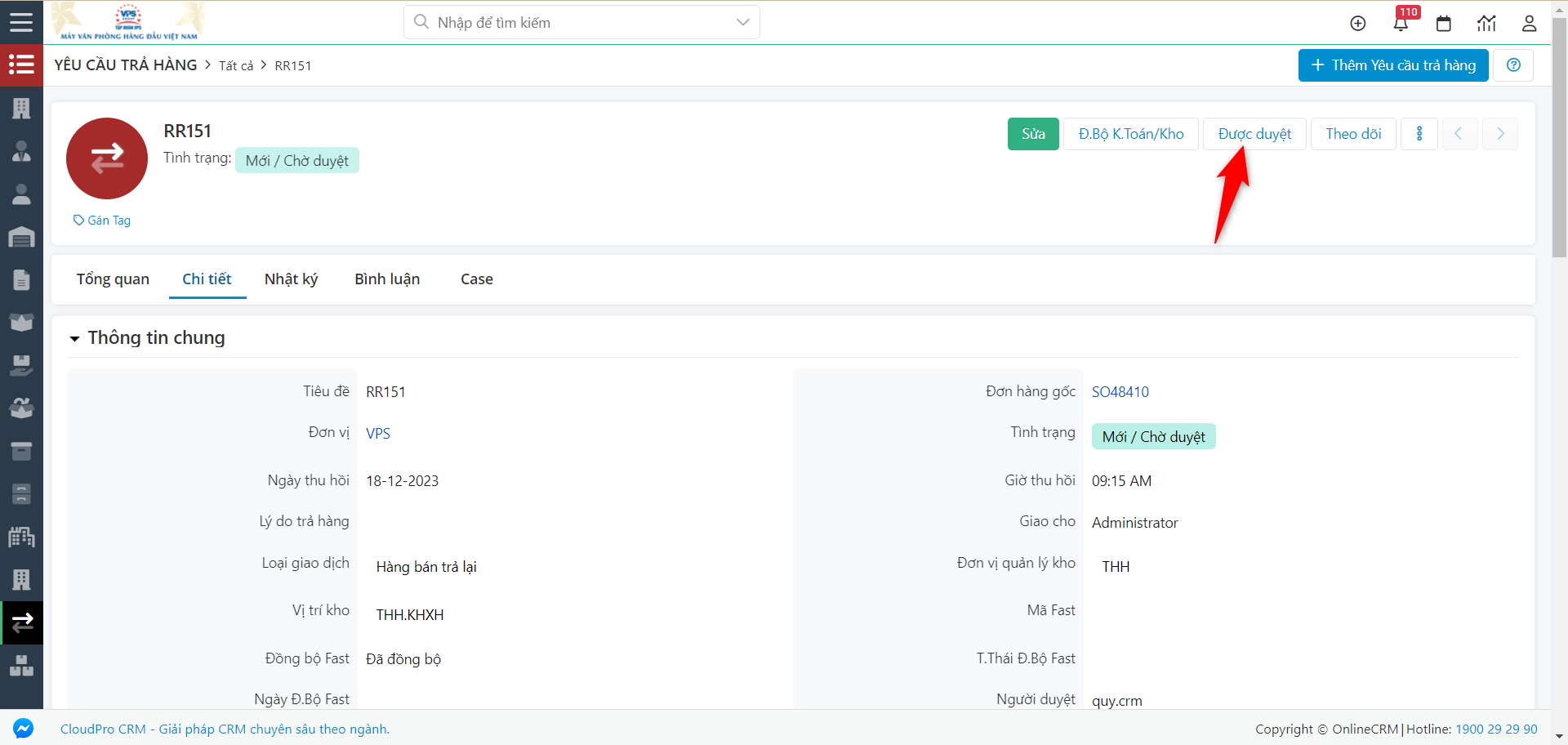This screenshot has height=745, width=1568.
Task: Click the Theo dõi button
Action: pyautogui.click(x=1353, y=134)
